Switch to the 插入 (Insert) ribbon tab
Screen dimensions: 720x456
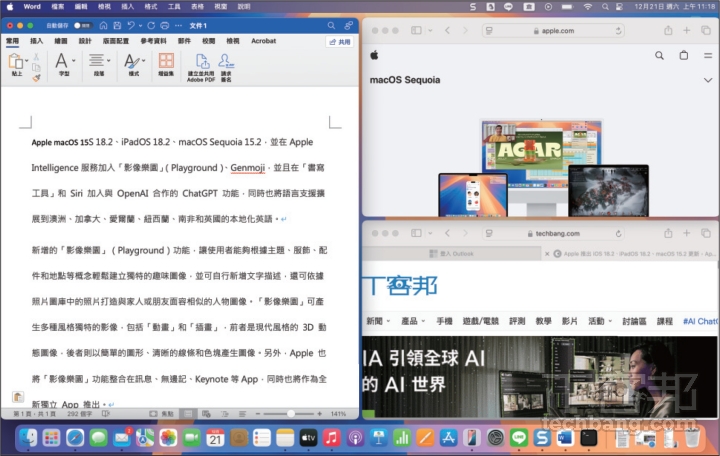coord(36,41)
